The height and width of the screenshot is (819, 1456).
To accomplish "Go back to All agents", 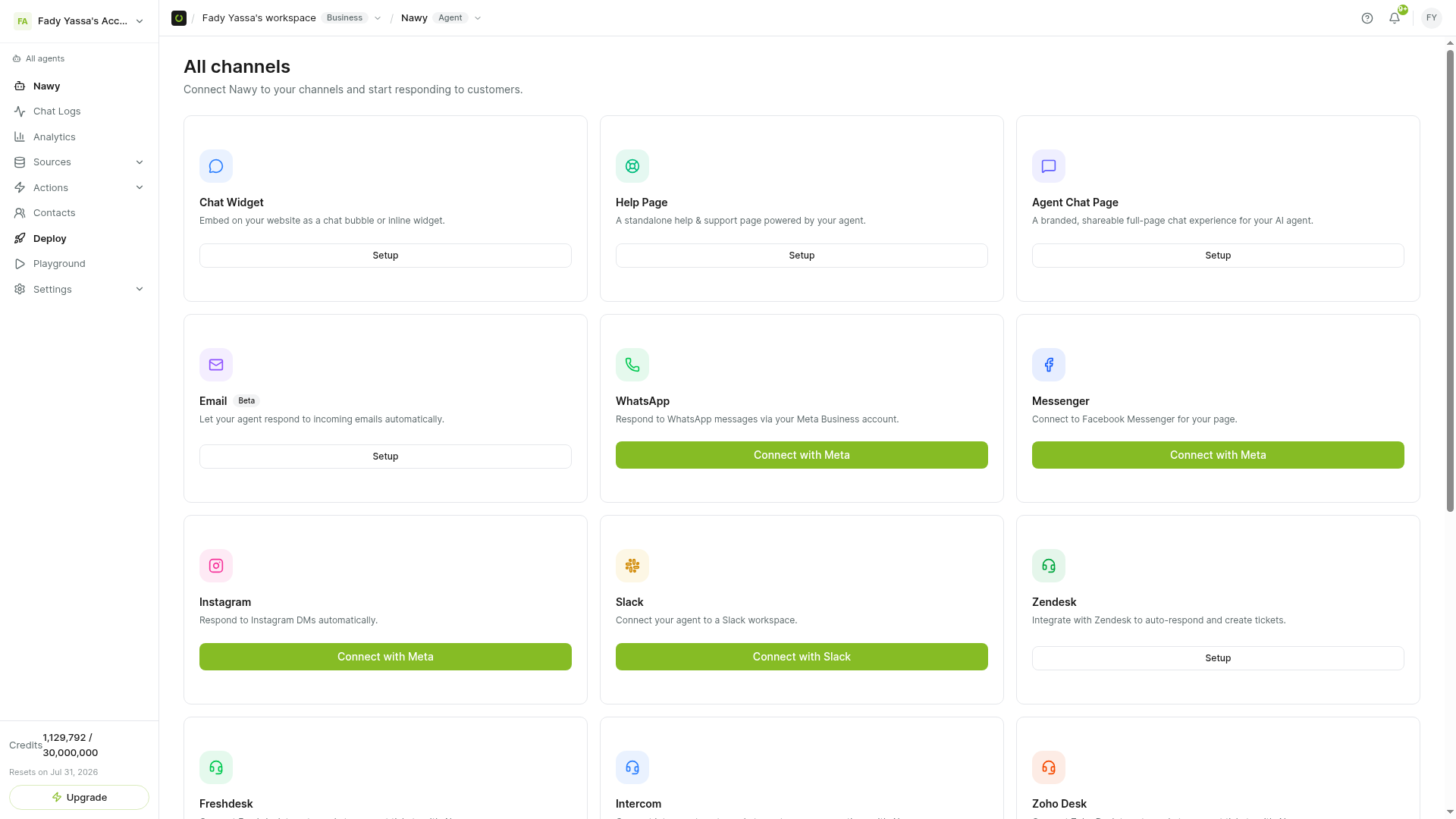I will [39, 59].
